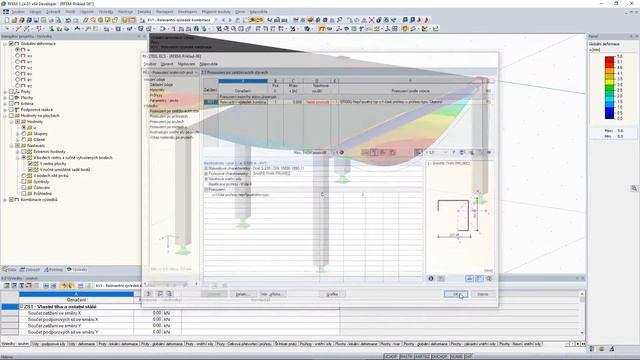640x360 pixels.
Task: Click the Storno button
Action: tap(483, 294)
